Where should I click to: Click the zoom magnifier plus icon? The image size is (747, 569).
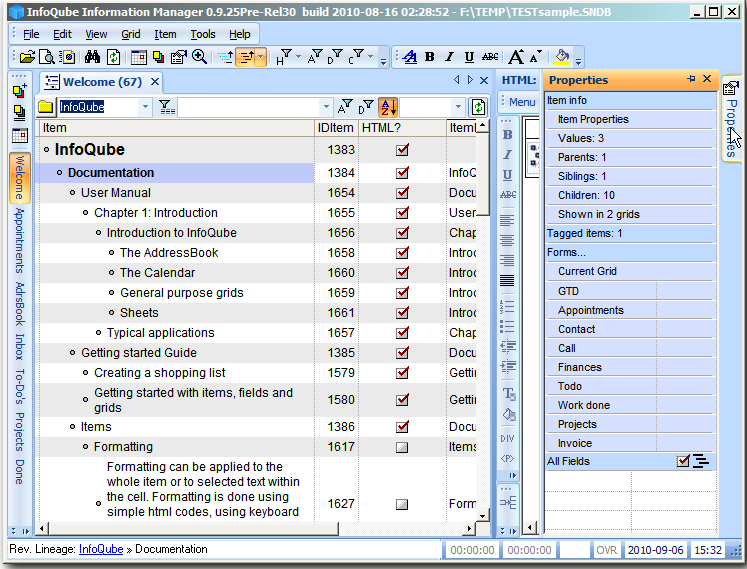coord(199,57)
